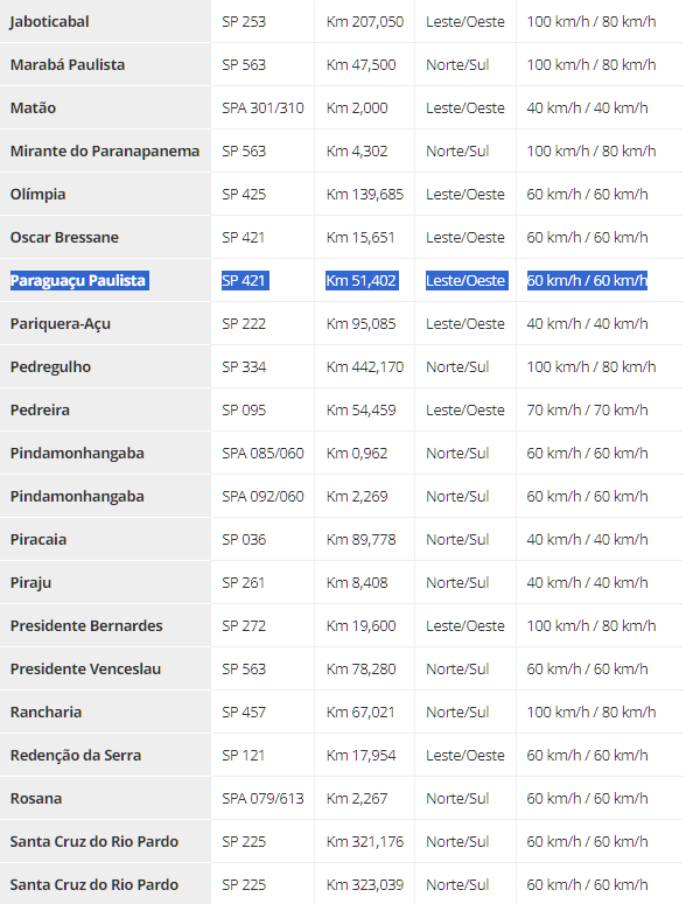Select the SPA 079/613 cell for Rosana
Screen dimensions: 700x904
click(263, 798)
